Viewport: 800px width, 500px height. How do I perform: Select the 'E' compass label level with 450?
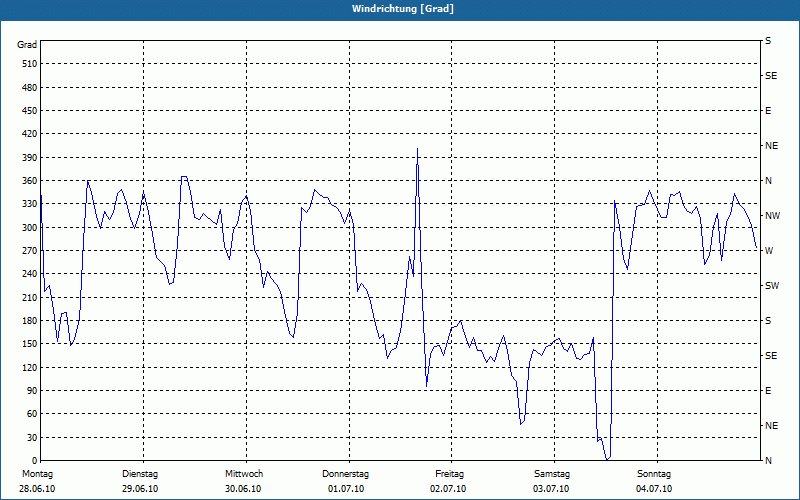click(x=768, y=111)
